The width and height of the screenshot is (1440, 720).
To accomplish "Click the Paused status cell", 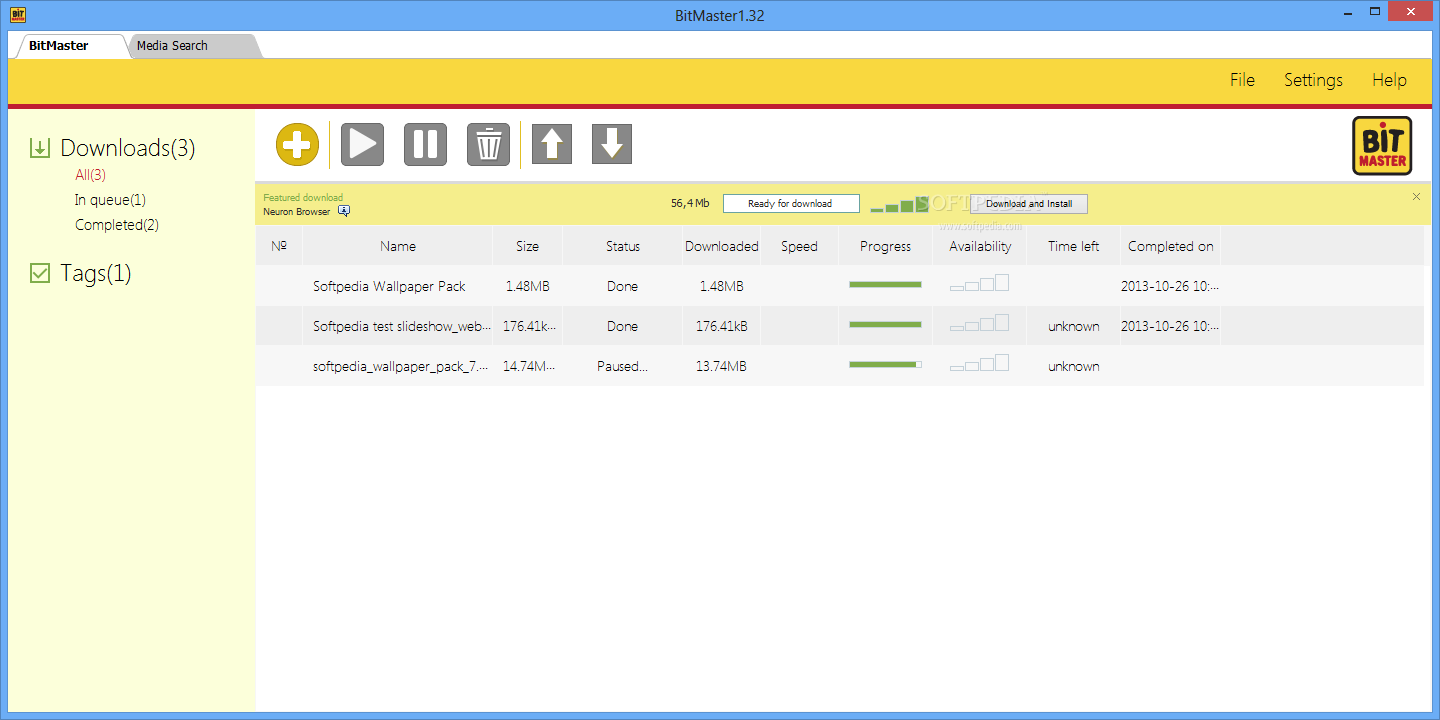I will (623, 366).
